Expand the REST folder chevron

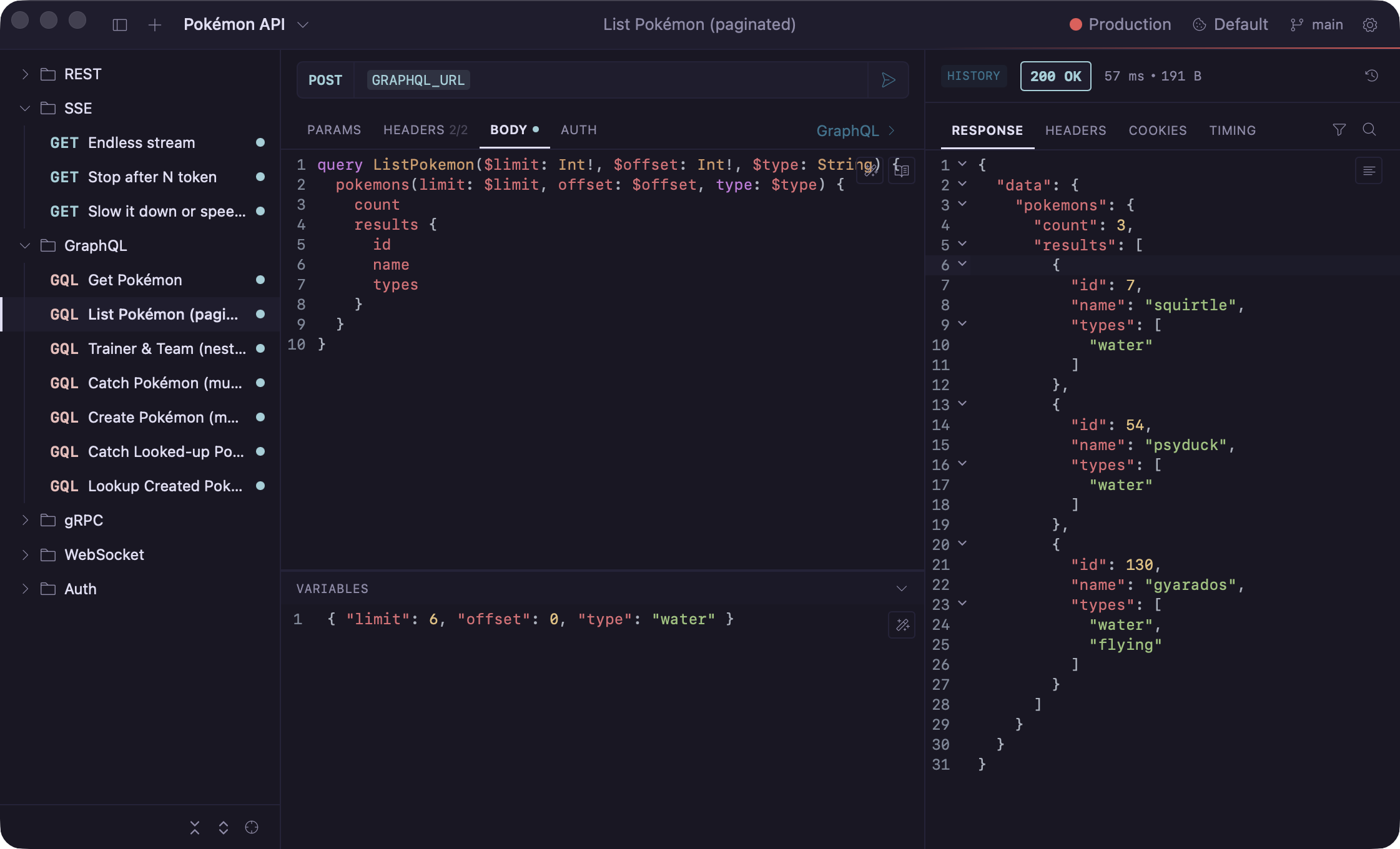point(25,74)
